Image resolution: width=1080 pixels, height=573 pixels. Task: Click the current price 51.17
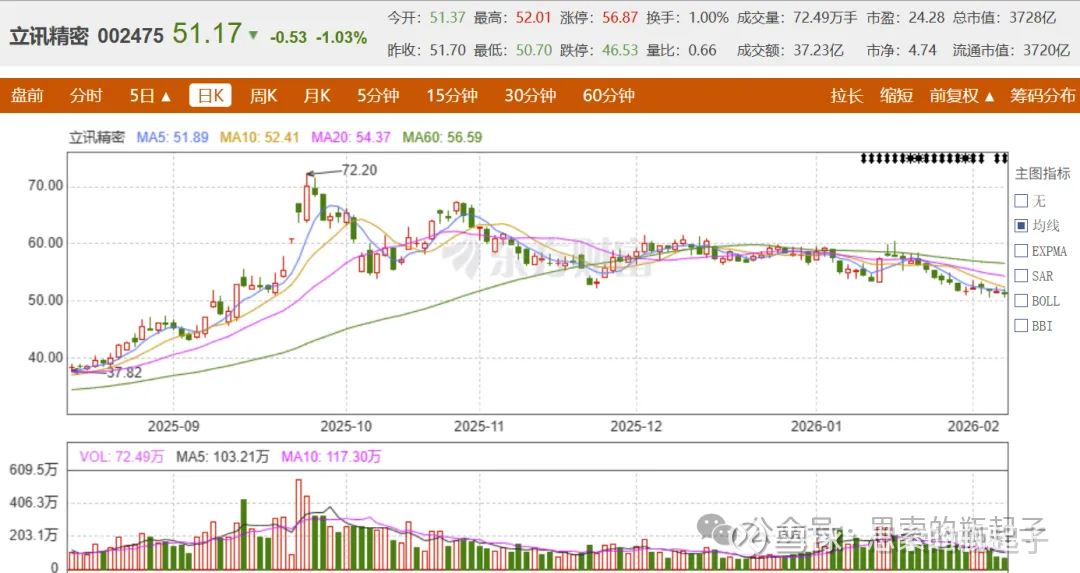[x=207, y=33]
